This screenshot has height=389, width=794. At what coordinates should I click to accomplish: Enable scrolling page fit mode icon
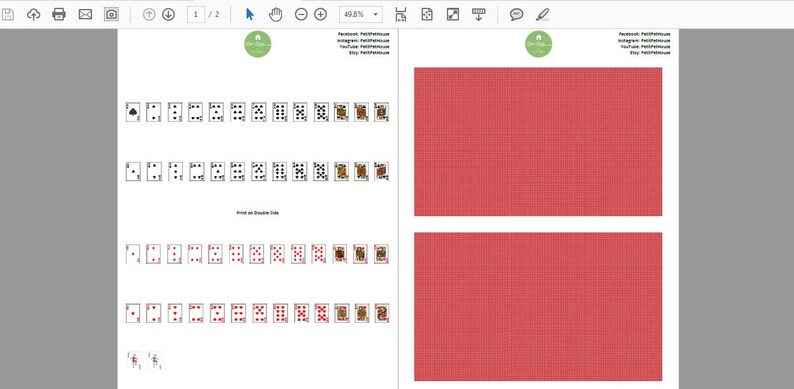point(401,14)
